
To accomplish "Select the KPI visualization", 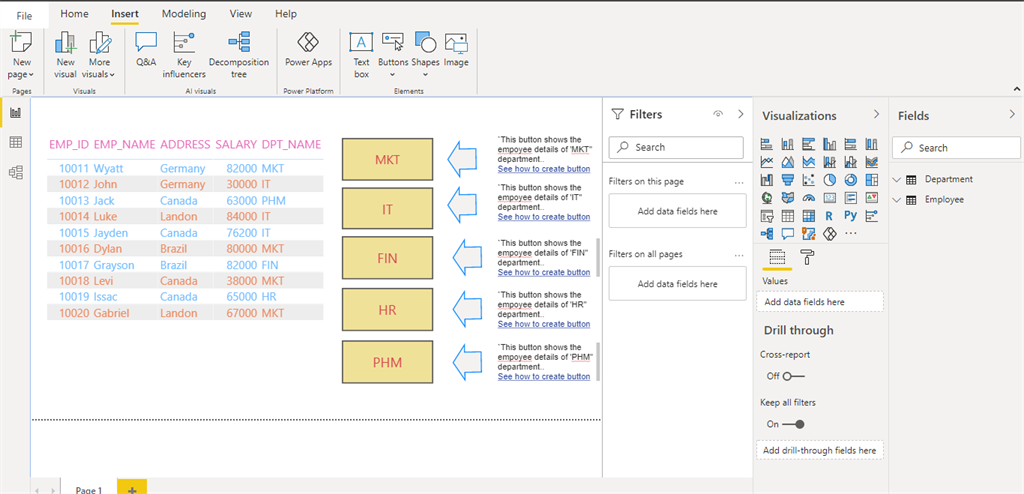I will coord(872,197).
